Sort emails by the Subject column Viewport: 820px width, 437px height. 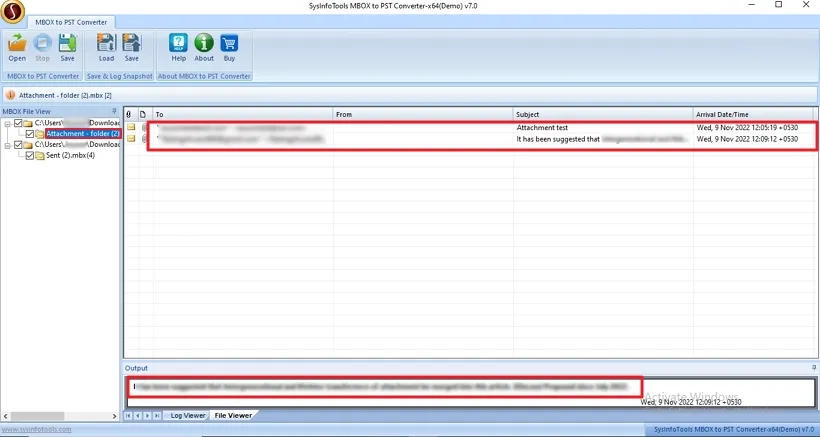pyautogui.click(x=603, y=114)
